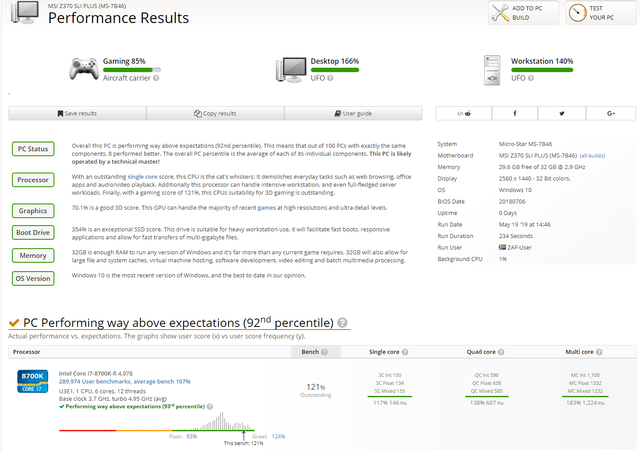Screen dimensions: 640x453
Task: Jump to OS Version section
Action: point(33,279)
